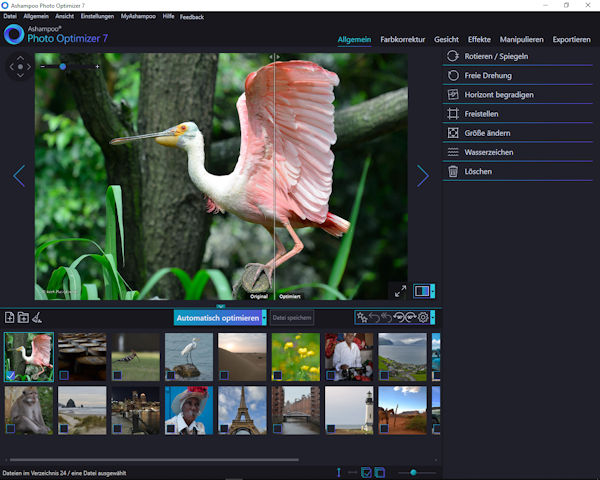The image size is (600, 480).
Task: Open the Feedback menu
Action: point(192,17)
